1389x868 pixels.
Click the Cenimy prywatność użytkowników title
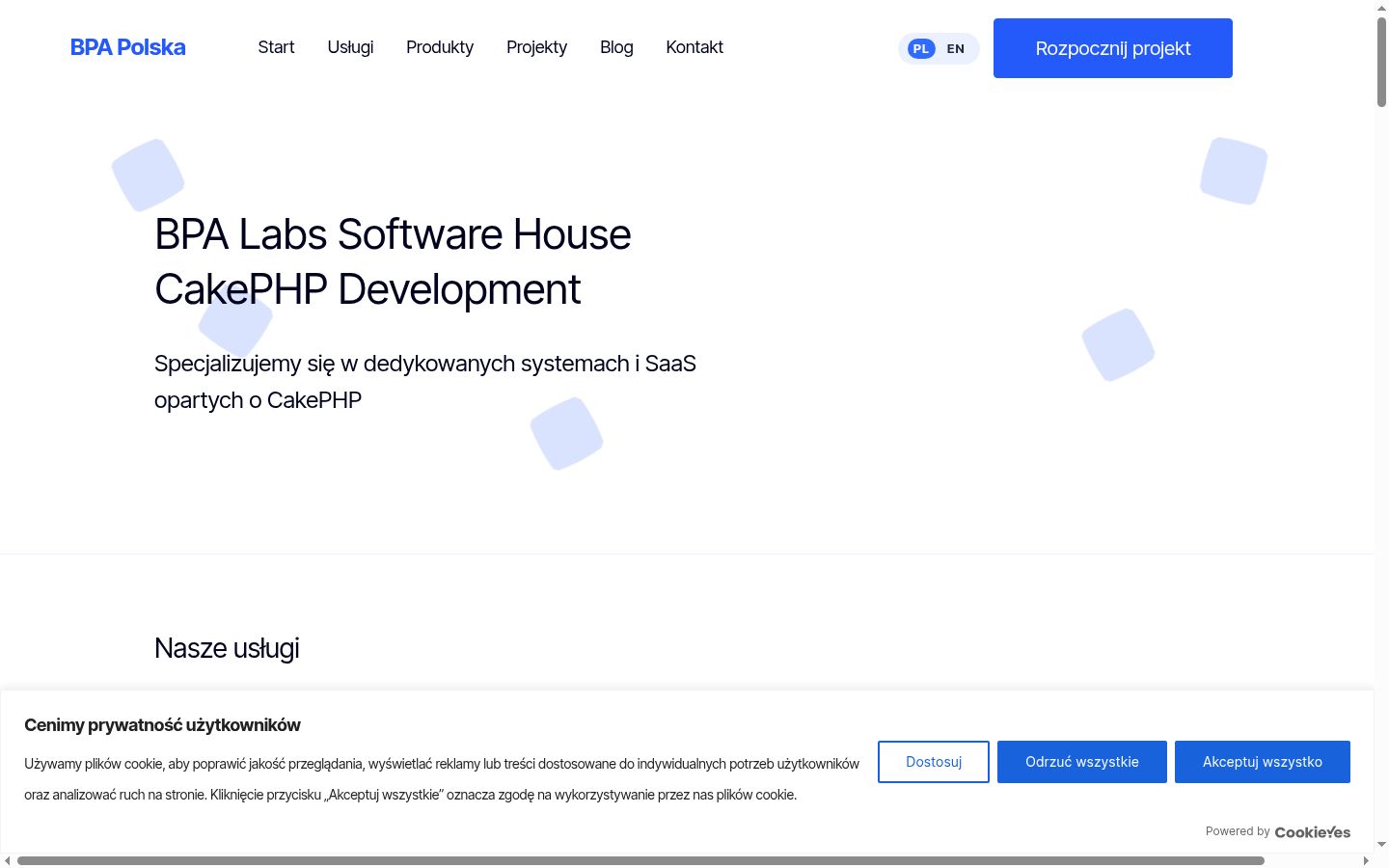coord(162,725)
